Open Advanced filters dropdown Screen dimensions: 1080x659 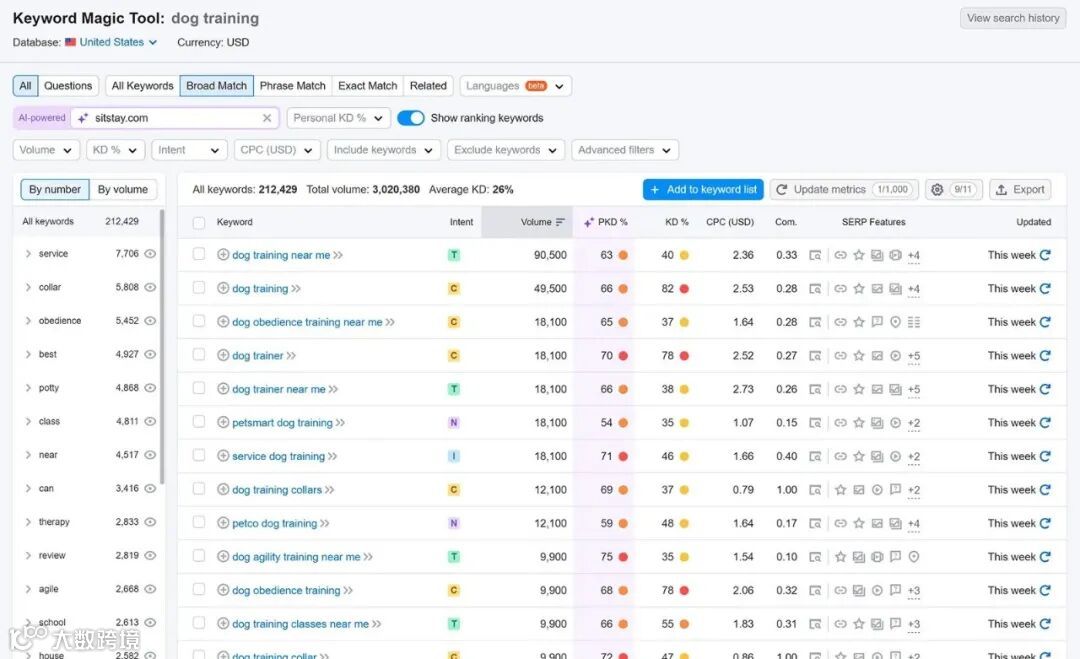625,149
